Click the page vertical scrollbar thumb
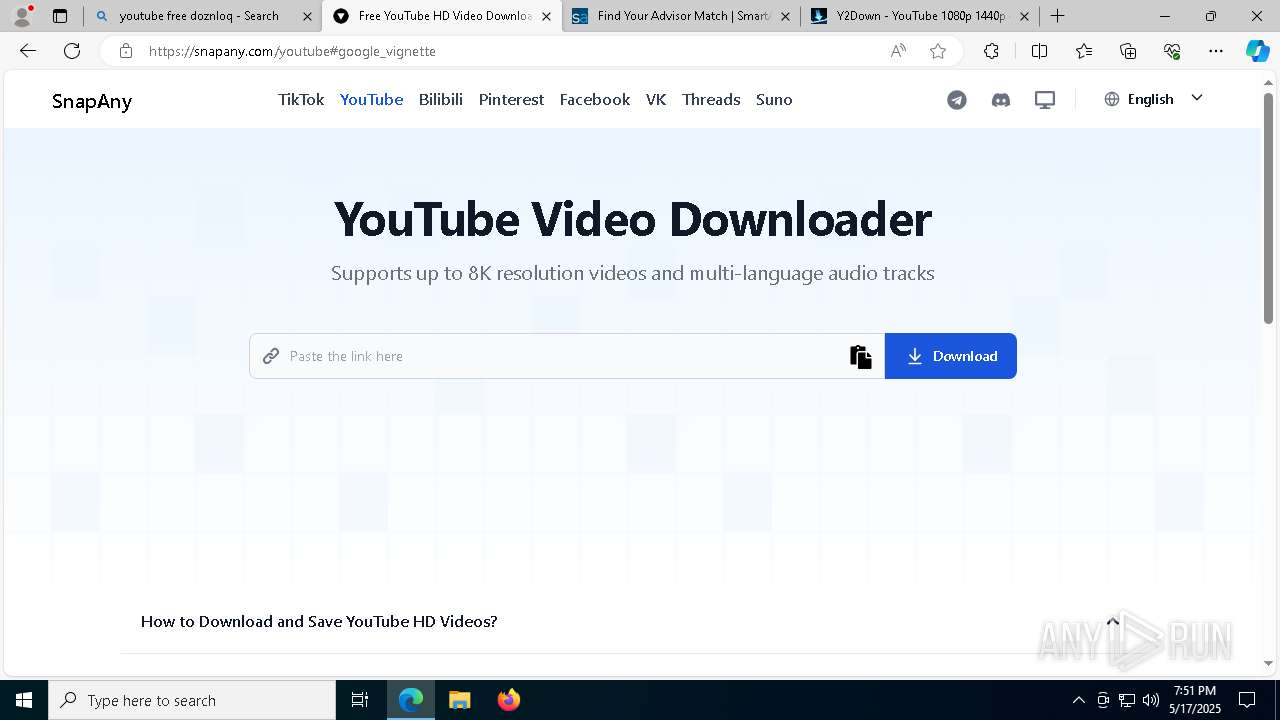Viewport: 1280px width, 720px height. [x=1268, y=208]
